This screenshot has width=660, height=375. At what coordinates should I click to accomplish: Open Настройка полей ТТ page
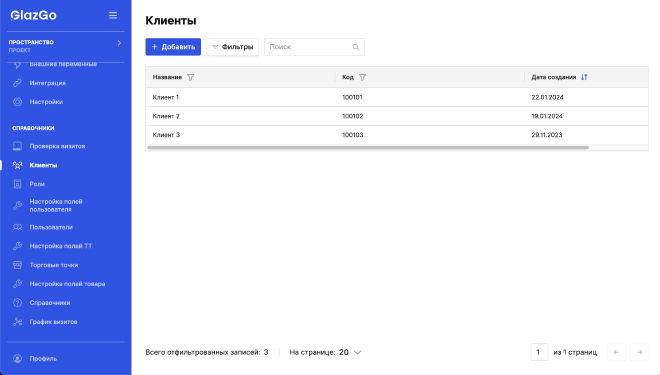(x=61, y=246)
